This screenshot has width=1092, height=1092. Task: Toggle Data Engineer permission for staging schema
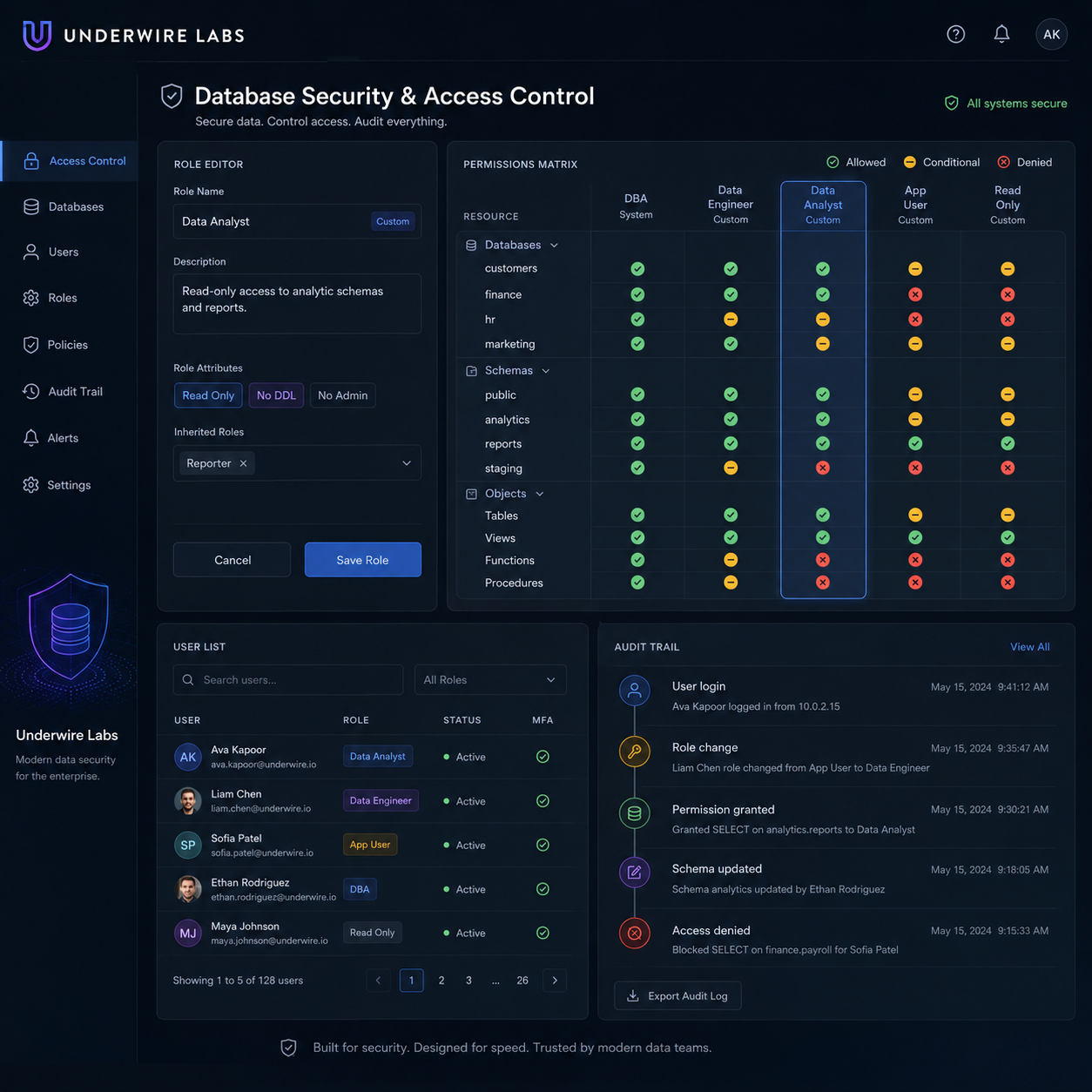point(731,468)
